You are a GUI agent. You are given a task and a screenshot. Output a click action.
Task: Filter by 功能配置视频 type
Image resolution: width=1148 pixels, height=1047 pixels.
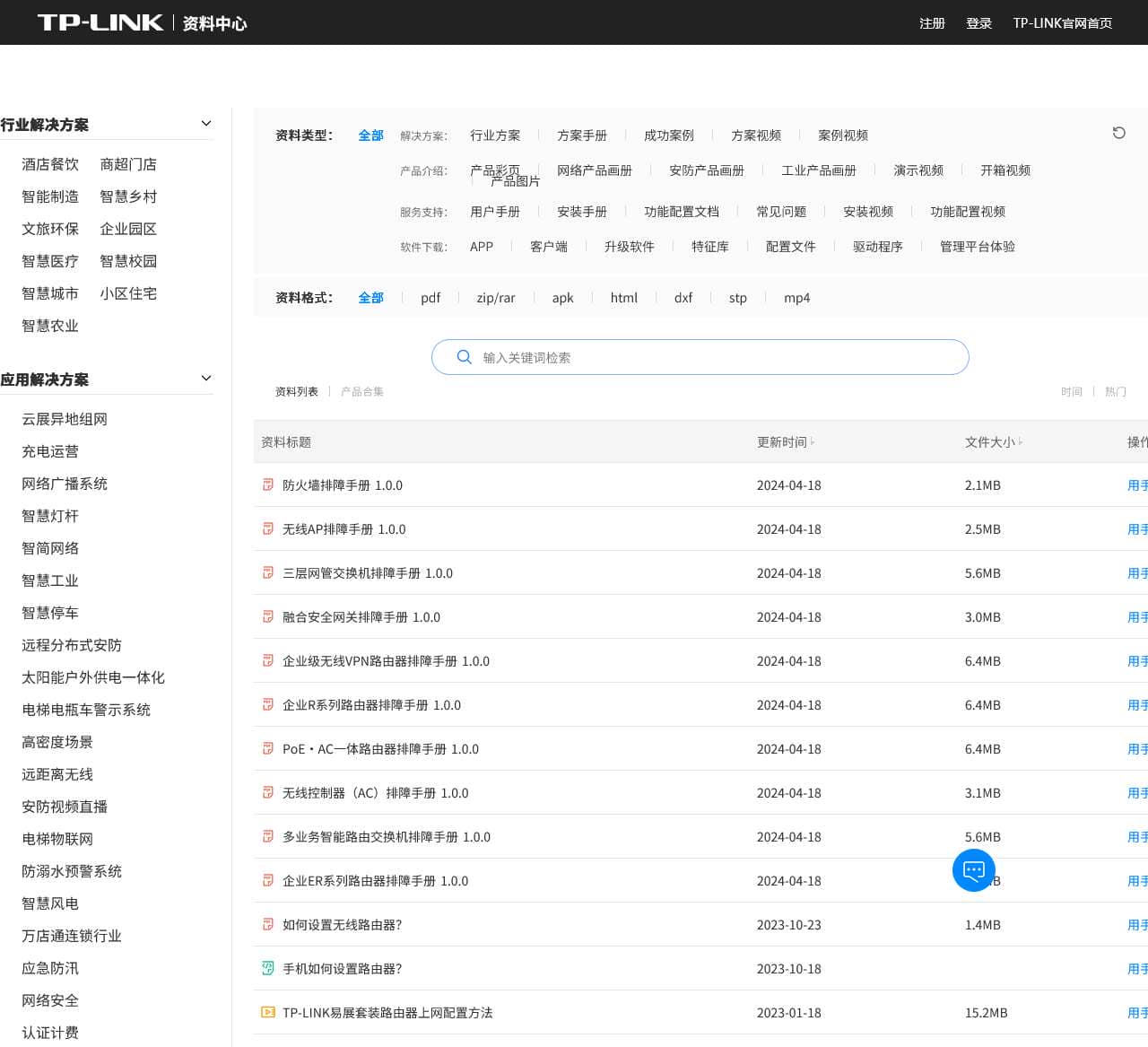point(968,212)
